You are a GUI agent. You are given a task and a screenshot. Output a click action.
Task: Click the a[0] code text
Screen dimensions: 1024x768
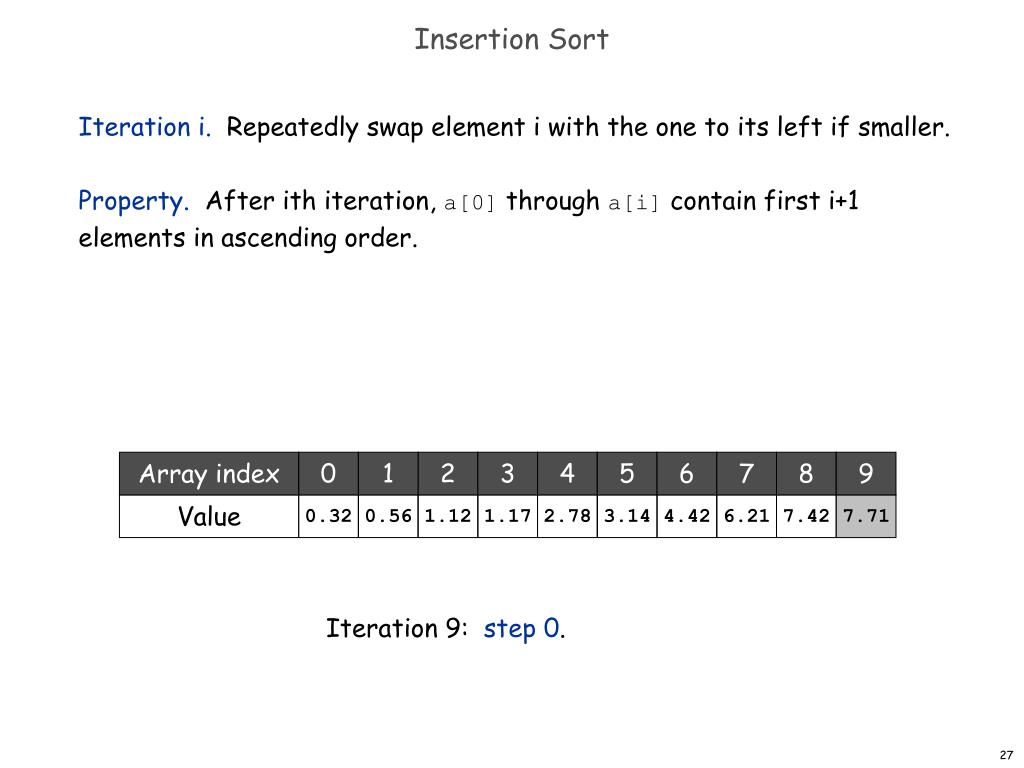[470, 203]
